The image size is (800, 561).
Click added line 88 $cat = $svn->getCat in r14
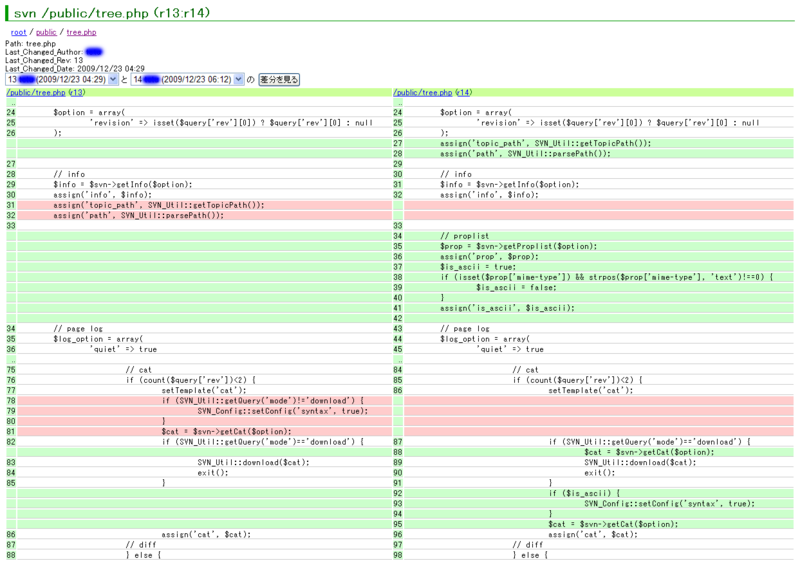[649, 452]
